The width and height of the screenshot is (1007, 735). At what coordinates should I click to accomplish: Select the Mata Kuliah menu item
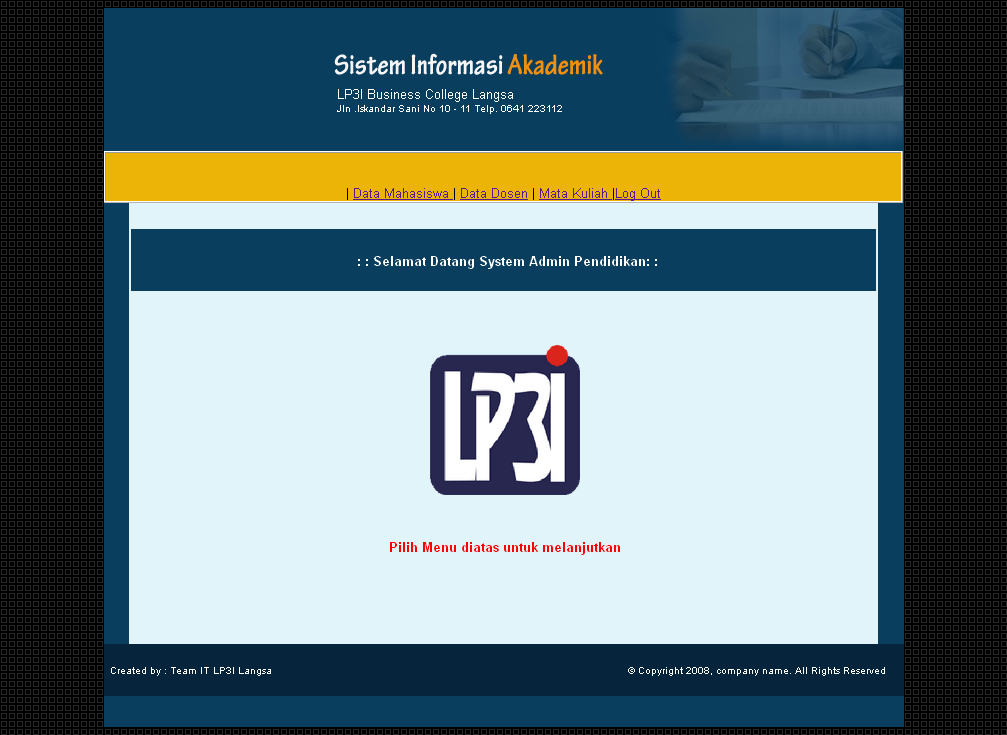point(573,193)
